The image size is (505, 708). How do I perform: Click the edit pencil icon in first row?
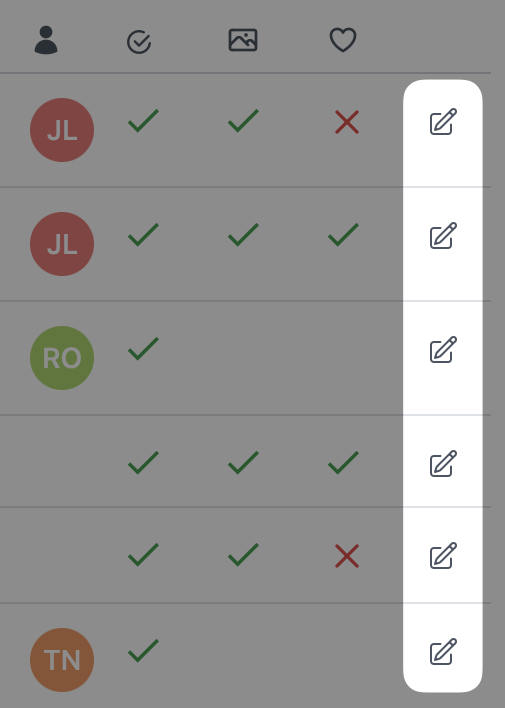pyautogui.click(x=443, y=121)
